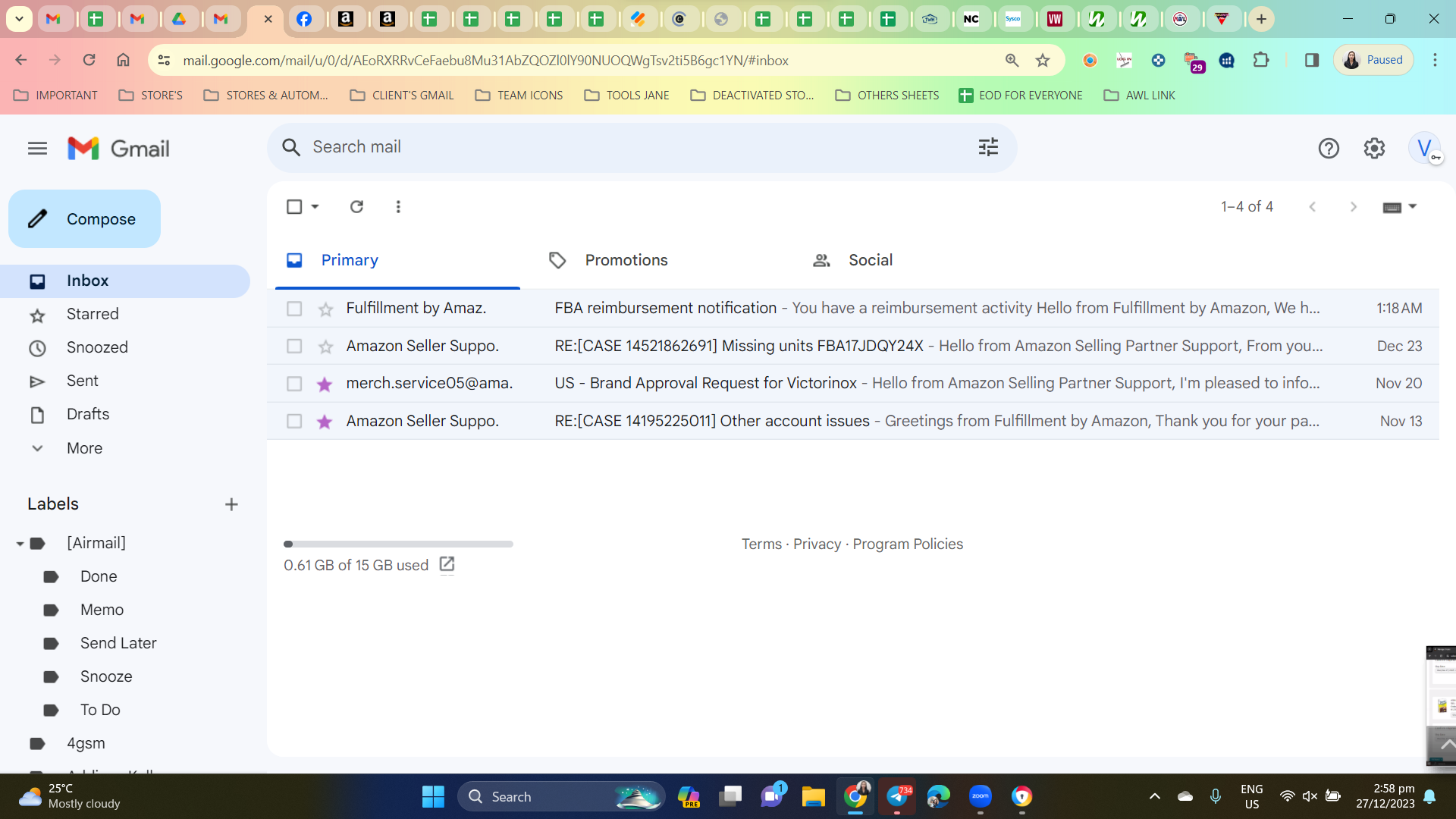Open Sent folder
1456x819 pixels.
tap(125, 381)
